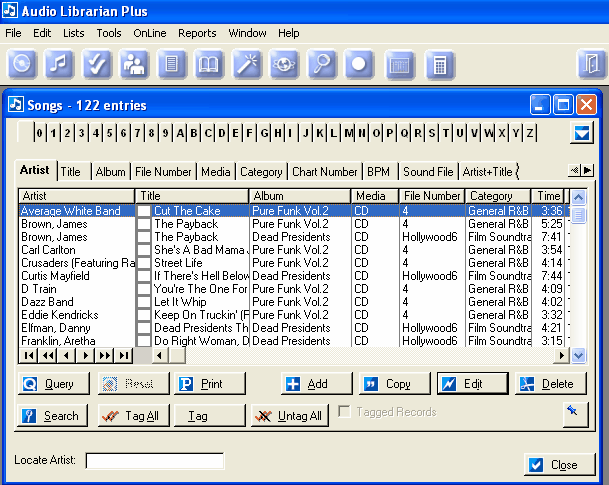609x485 pixels.
Task: Click the Delete button
Action: [551, 384]
